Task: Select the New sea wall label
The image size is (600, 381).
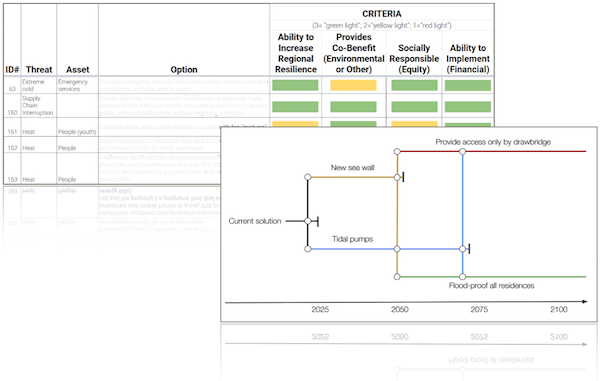Action: 352,168
